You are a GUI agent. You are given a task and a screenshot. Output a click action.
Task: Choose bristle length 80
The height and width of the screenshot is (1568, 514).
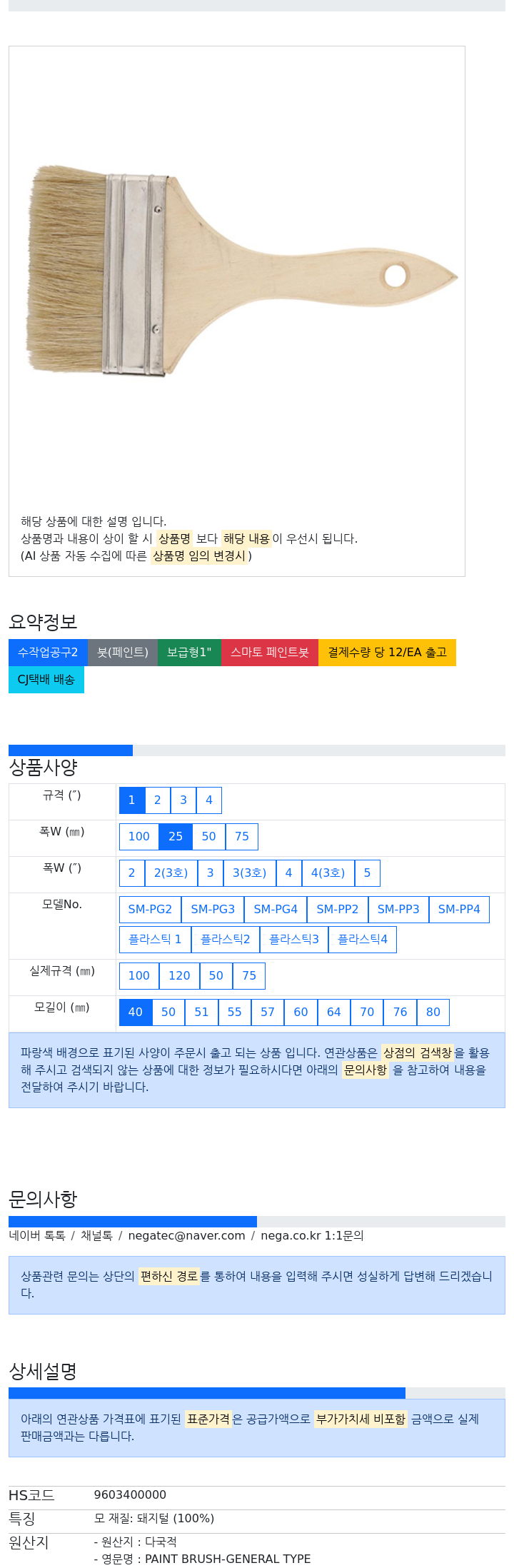click(433, 1012)
